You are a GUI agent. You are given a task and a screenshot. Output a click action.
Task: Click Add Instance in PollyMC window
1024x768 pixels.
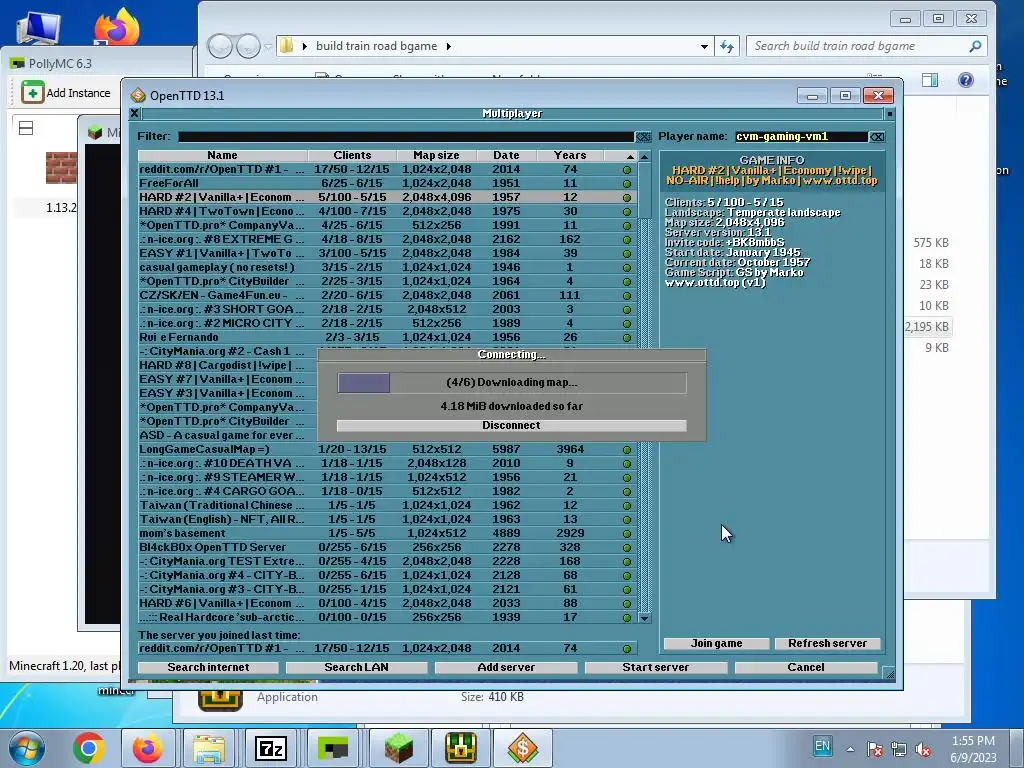(66, 93)
